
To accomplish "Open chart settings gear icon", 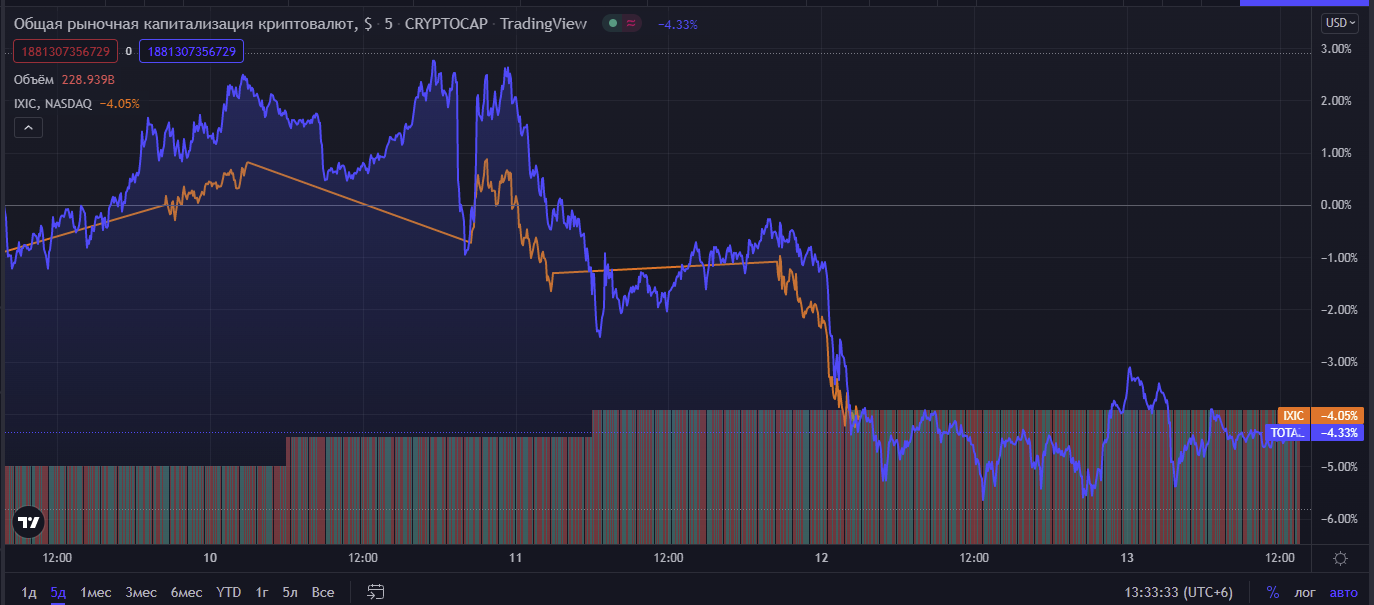I will point(1340,558).
